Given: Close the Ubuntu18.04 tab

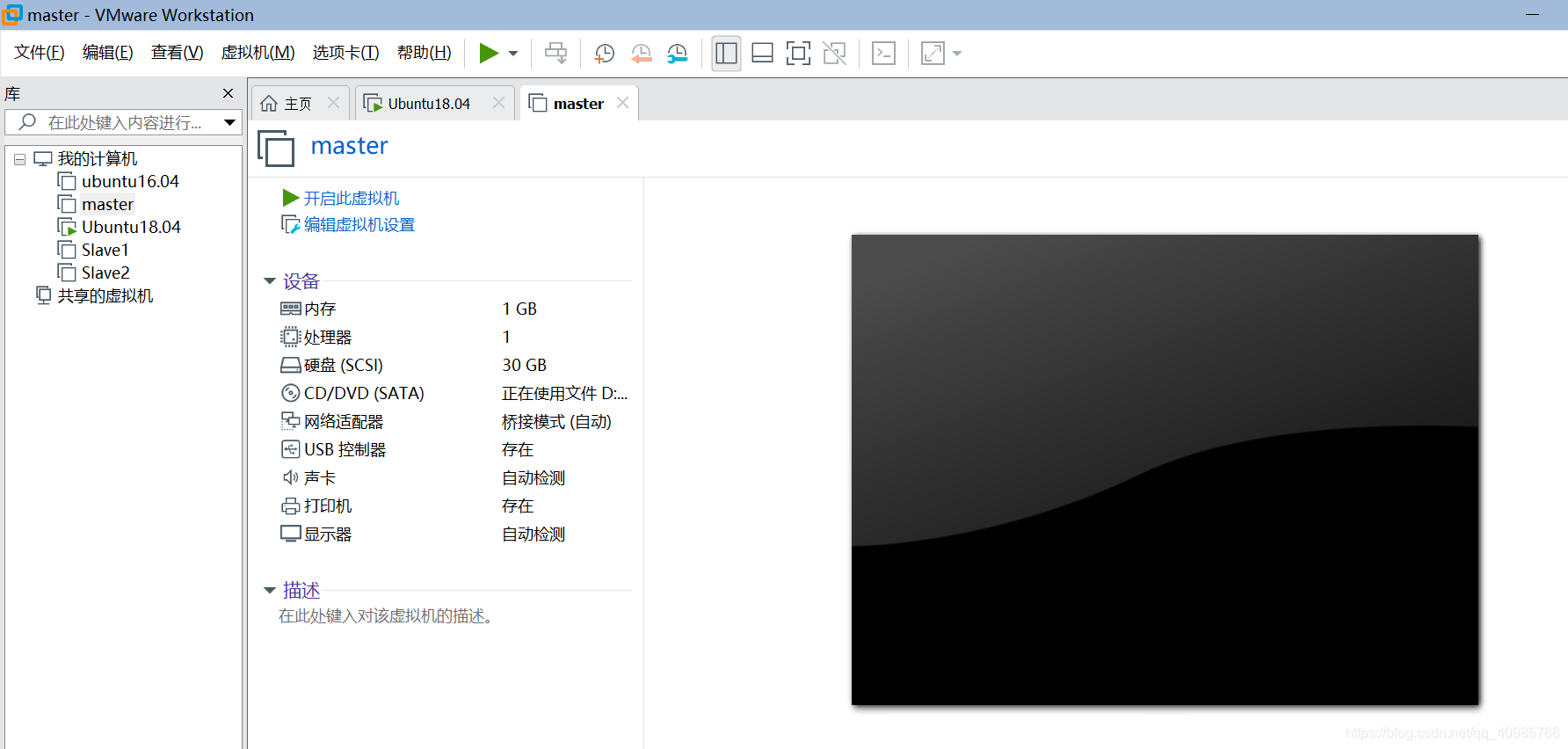Looking at the screenshot, I should pos(498,103).
